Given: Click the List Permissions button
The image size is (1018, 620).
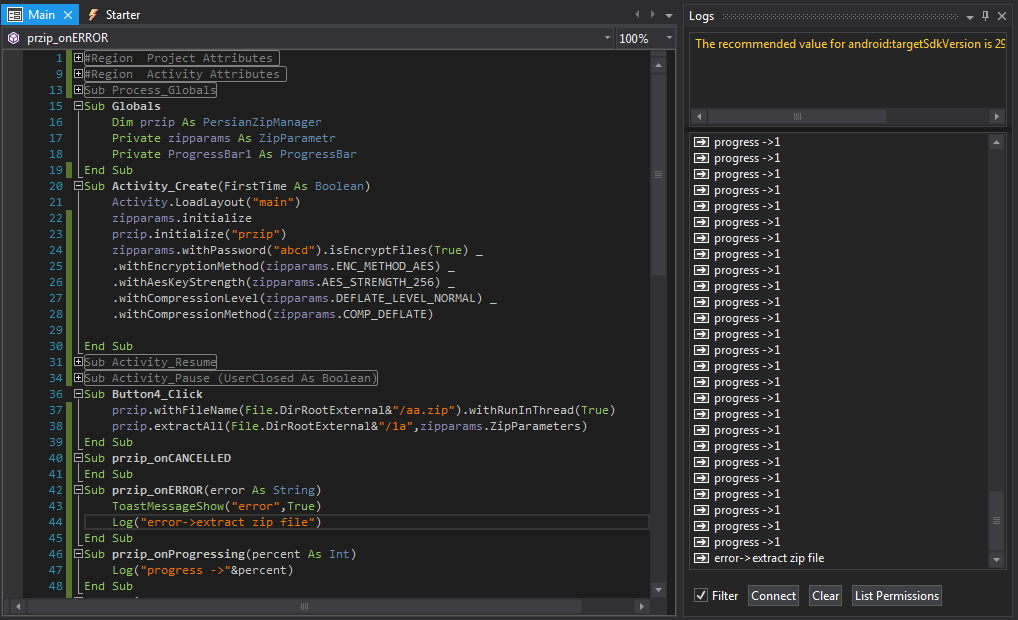Looking at the screenshot, I should click(896, 596).
